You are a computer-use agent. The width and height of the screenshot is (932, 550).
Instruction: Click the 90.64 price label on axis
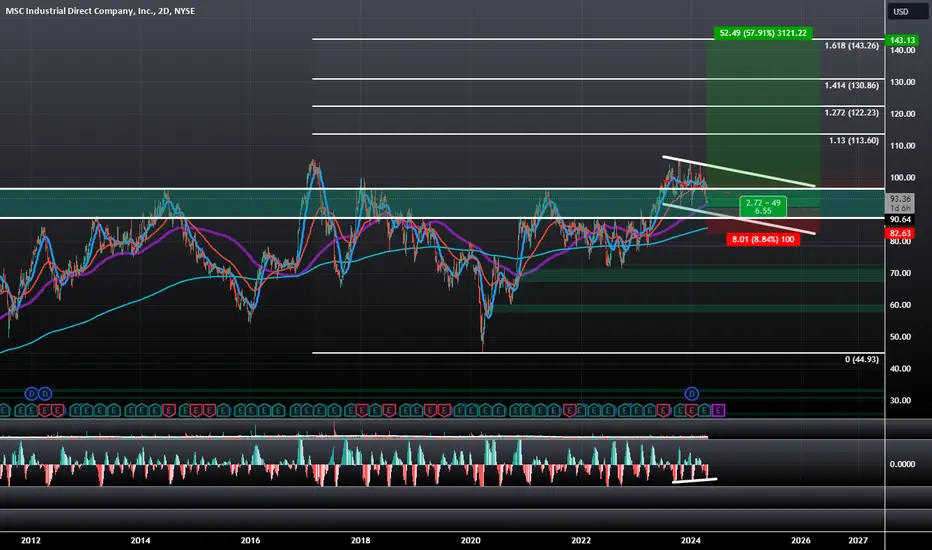pyautogui.click(x=901, y=219)
